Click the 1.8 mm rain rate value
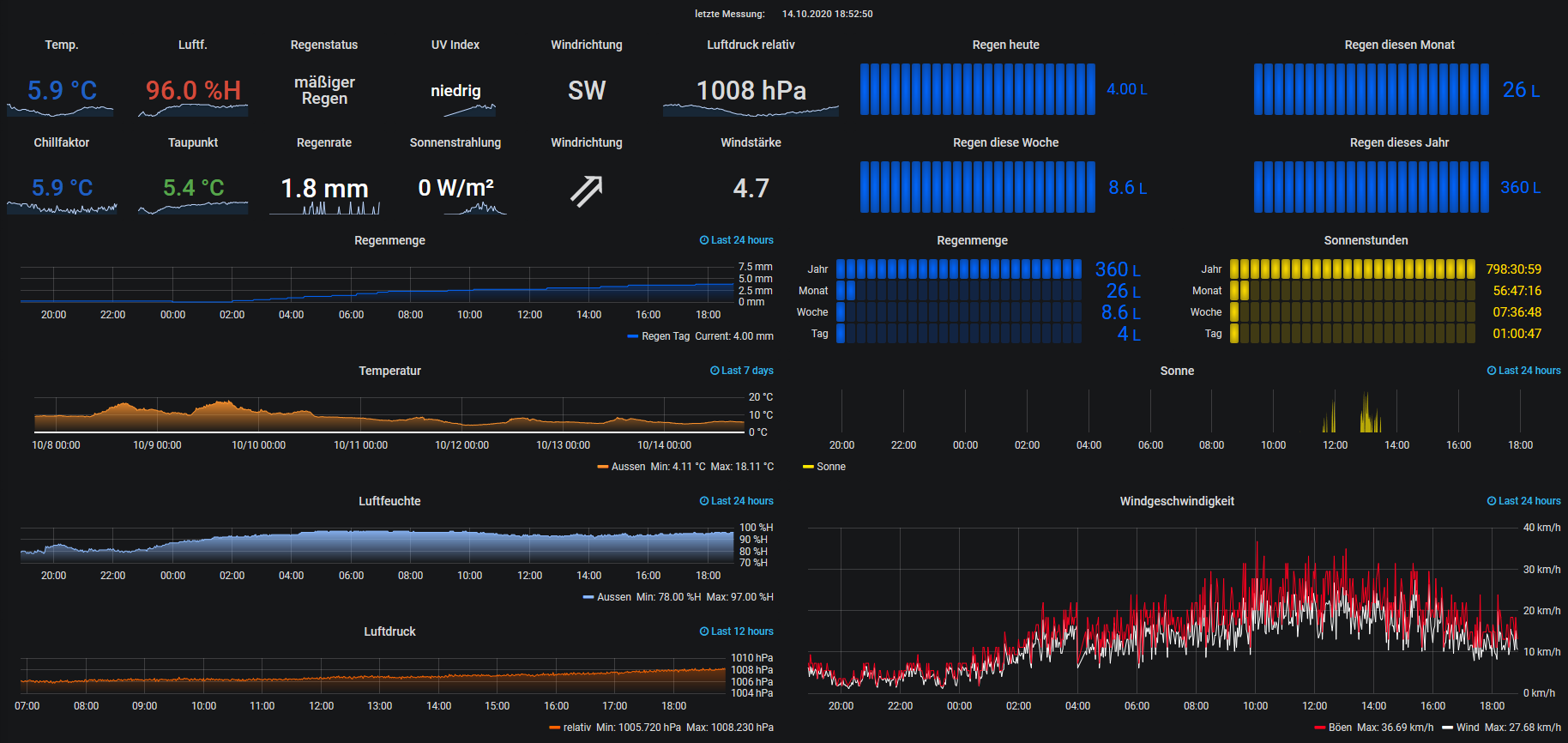This screenshot has width=1568, height=743. pyautogui.click(x=324, y=188)
